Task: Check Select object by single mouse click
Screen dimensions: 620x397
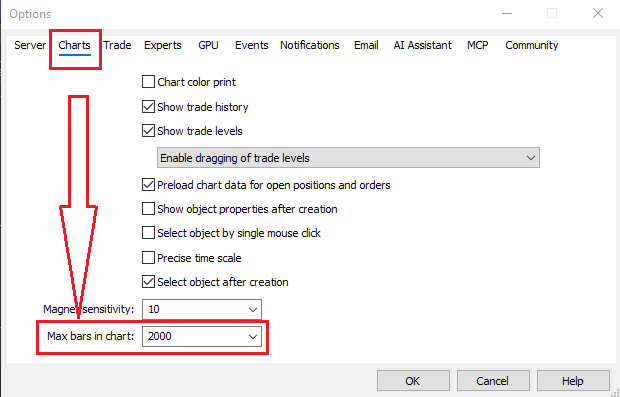Action: (x=148, y=233)
